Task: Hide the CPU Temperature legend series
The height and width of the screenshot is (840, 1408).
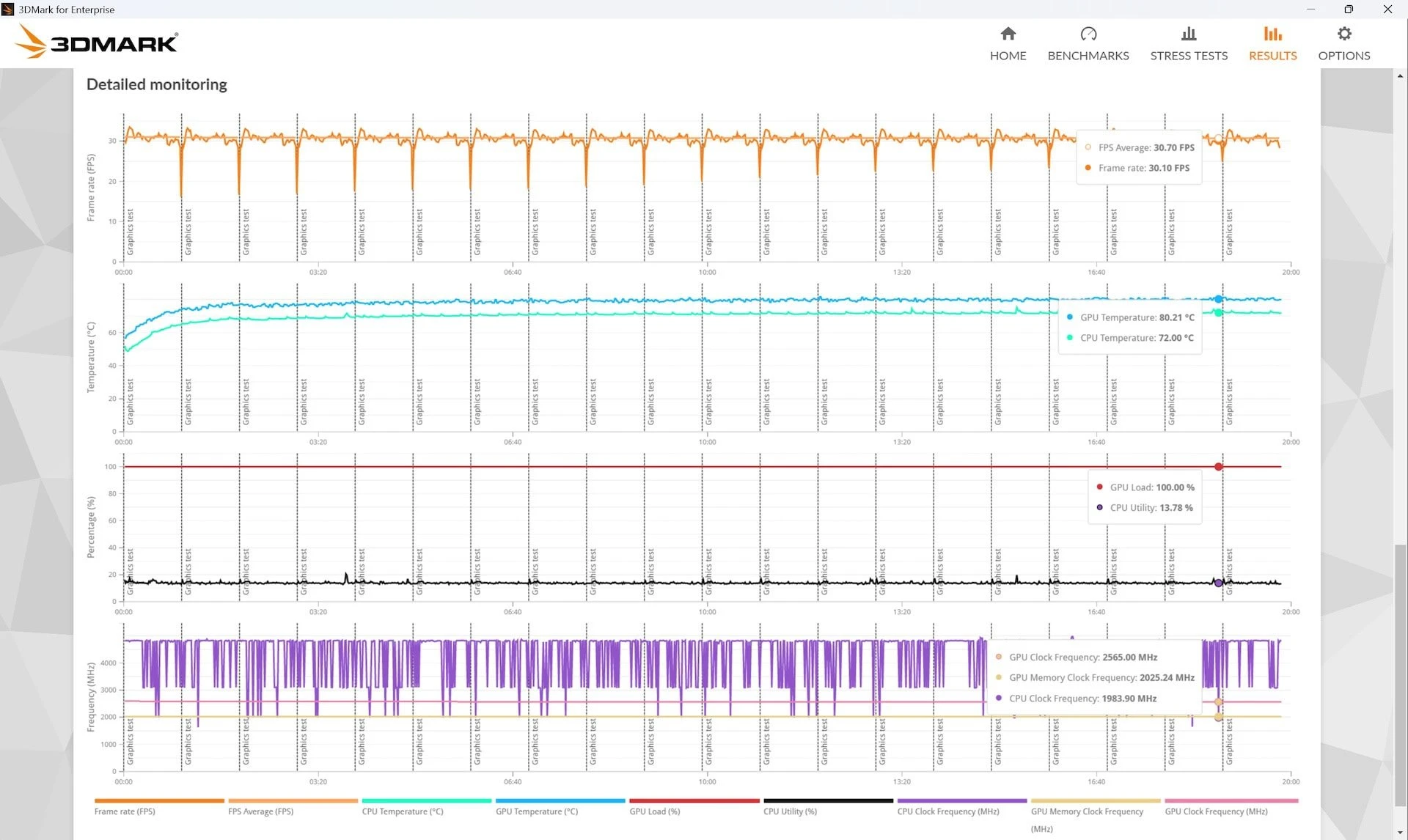Action: (x=402, y=811)
